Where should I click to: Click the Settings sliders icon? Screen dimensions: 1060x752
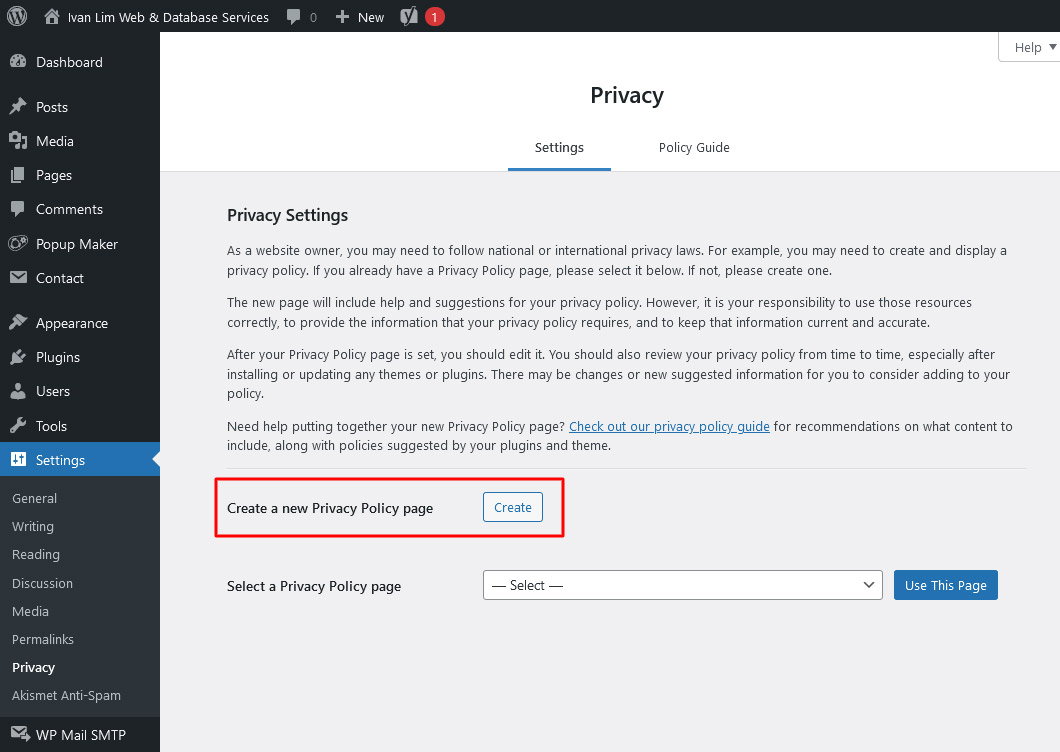(18, 459)
